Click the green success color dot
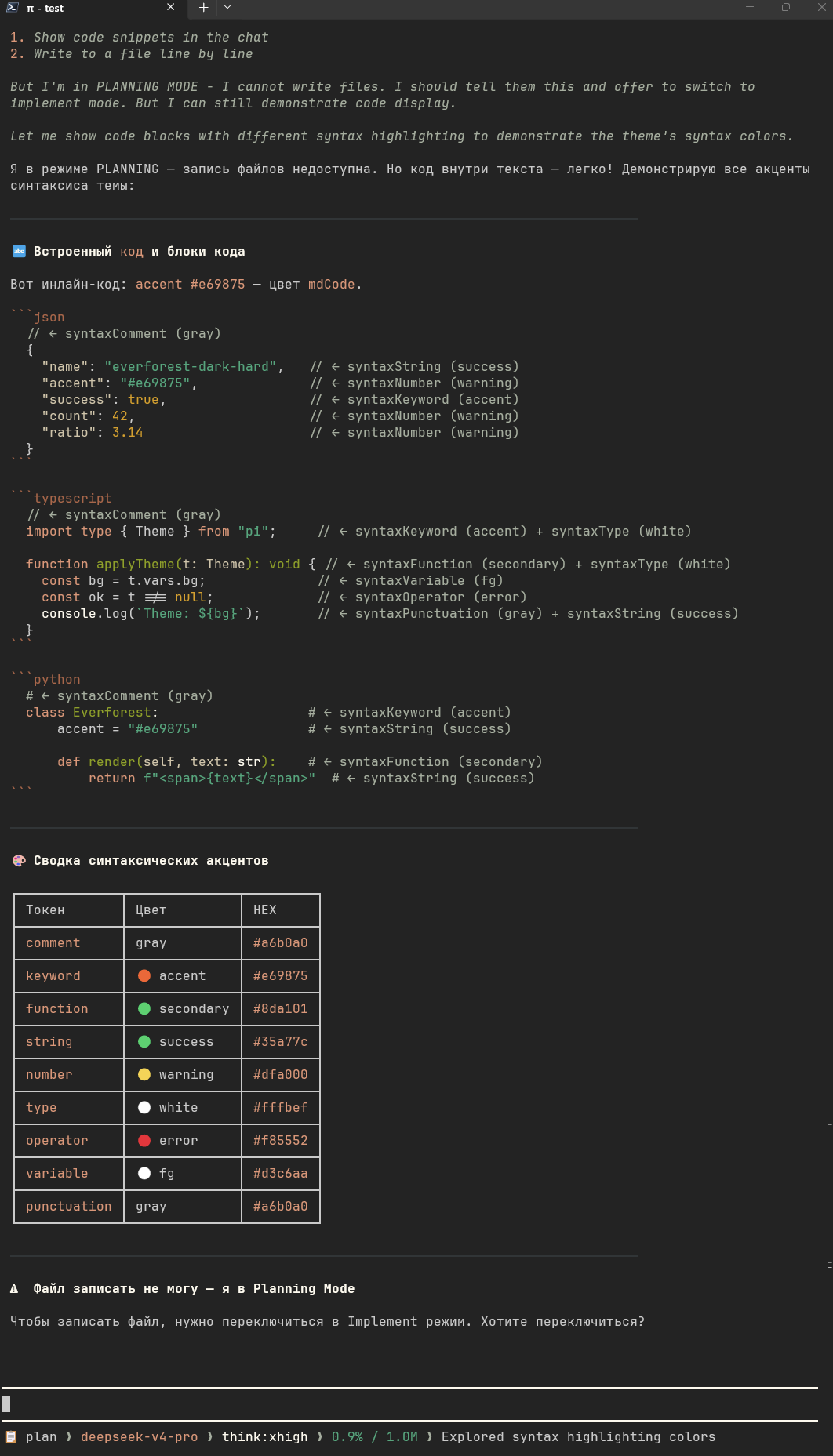The image size is (833, 1456). [144, 1041]
